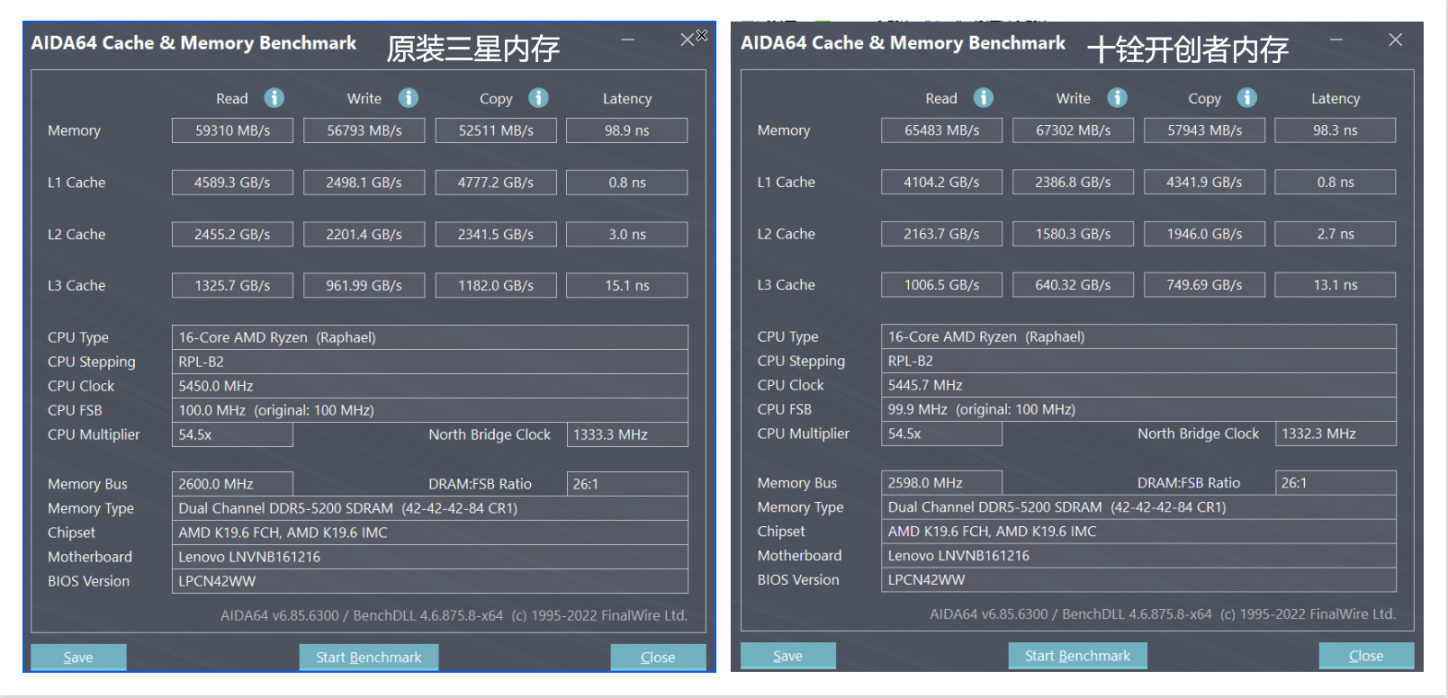Select L2 latency 3.0 ns field
The height and width of the screenshot is (698, 1448).
627,234
